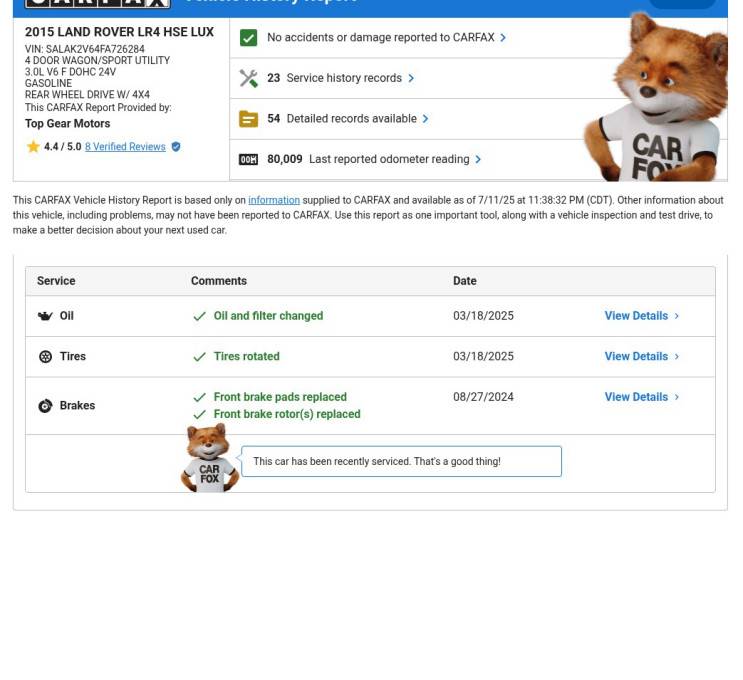Screen dimensions: 743x680
Task: Click the CARFAX logo
Action: point(98,3)
